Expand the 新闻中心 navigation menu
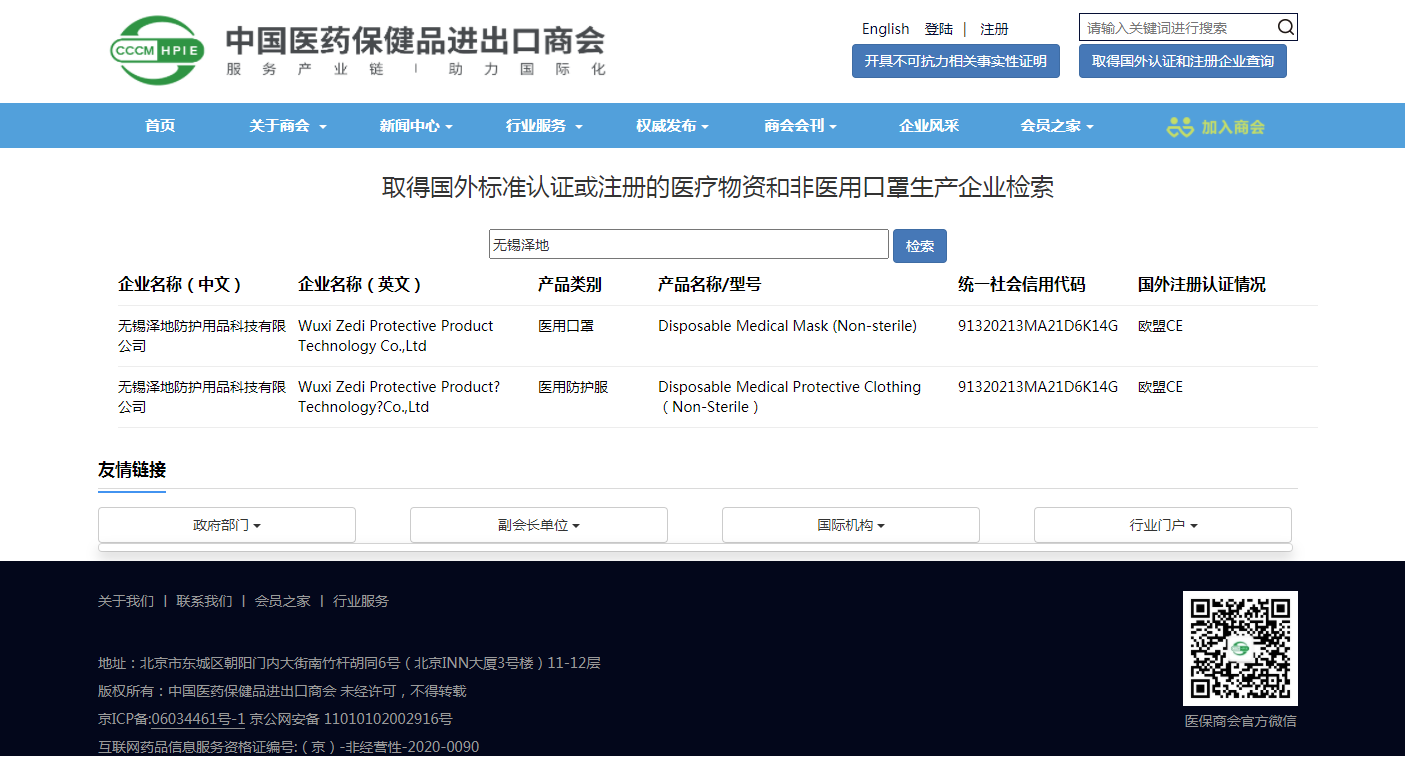Viewport: 1405px width, 772px height. tap(416, 126)
